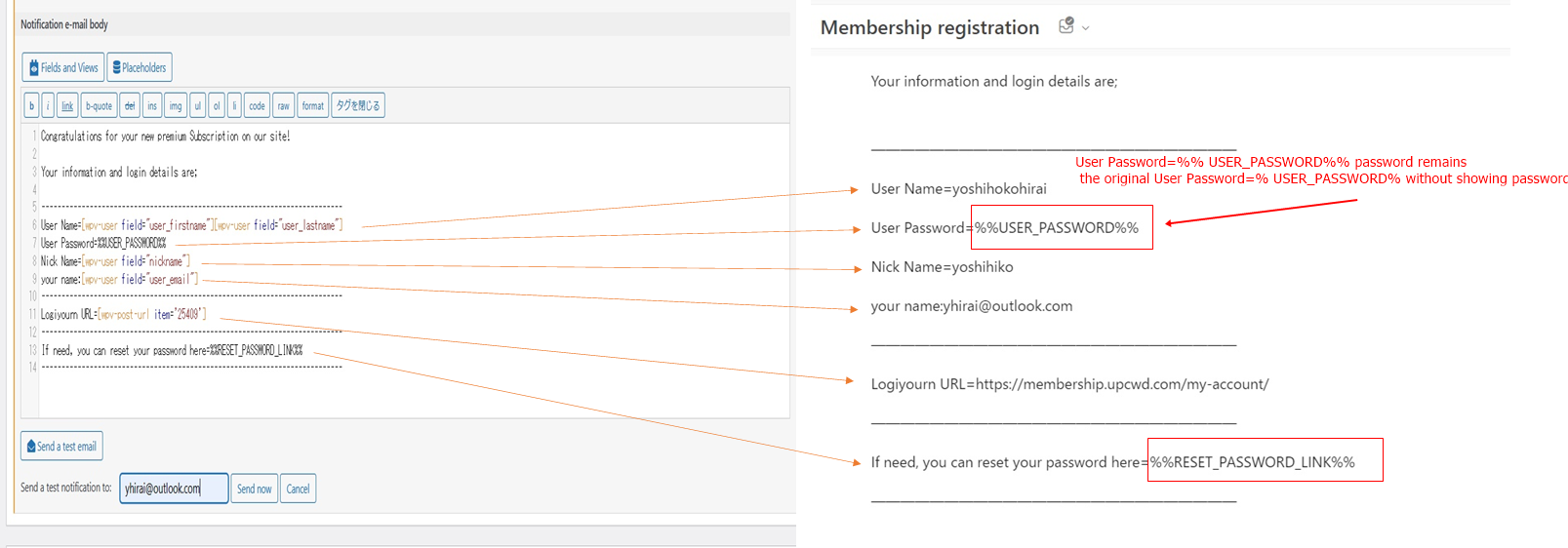Click the raw tag button
Screen dimensions: 1568x548
coord(283,105)
